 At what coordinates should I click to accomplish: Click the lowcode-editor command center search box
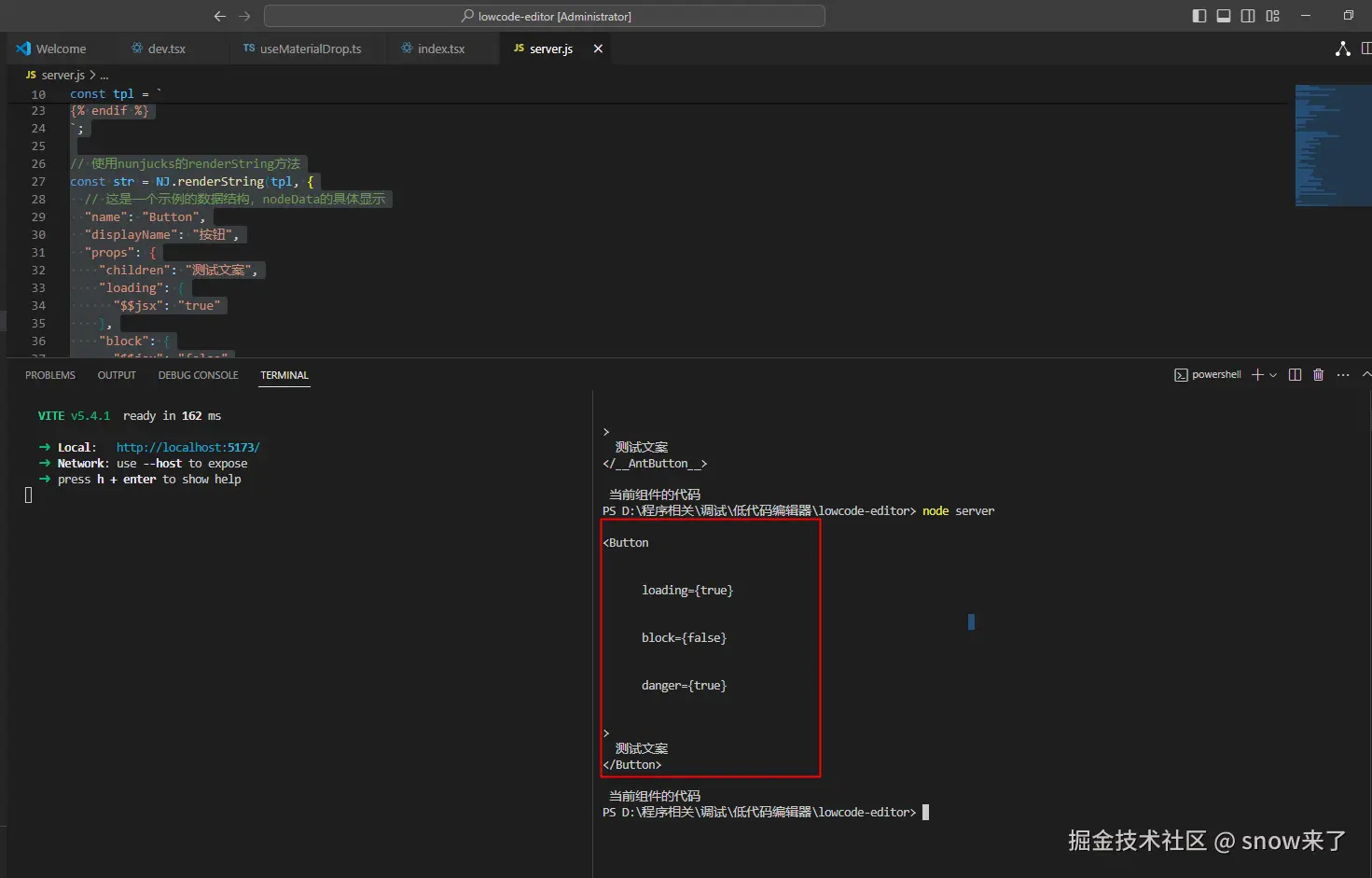click(545, 16)
